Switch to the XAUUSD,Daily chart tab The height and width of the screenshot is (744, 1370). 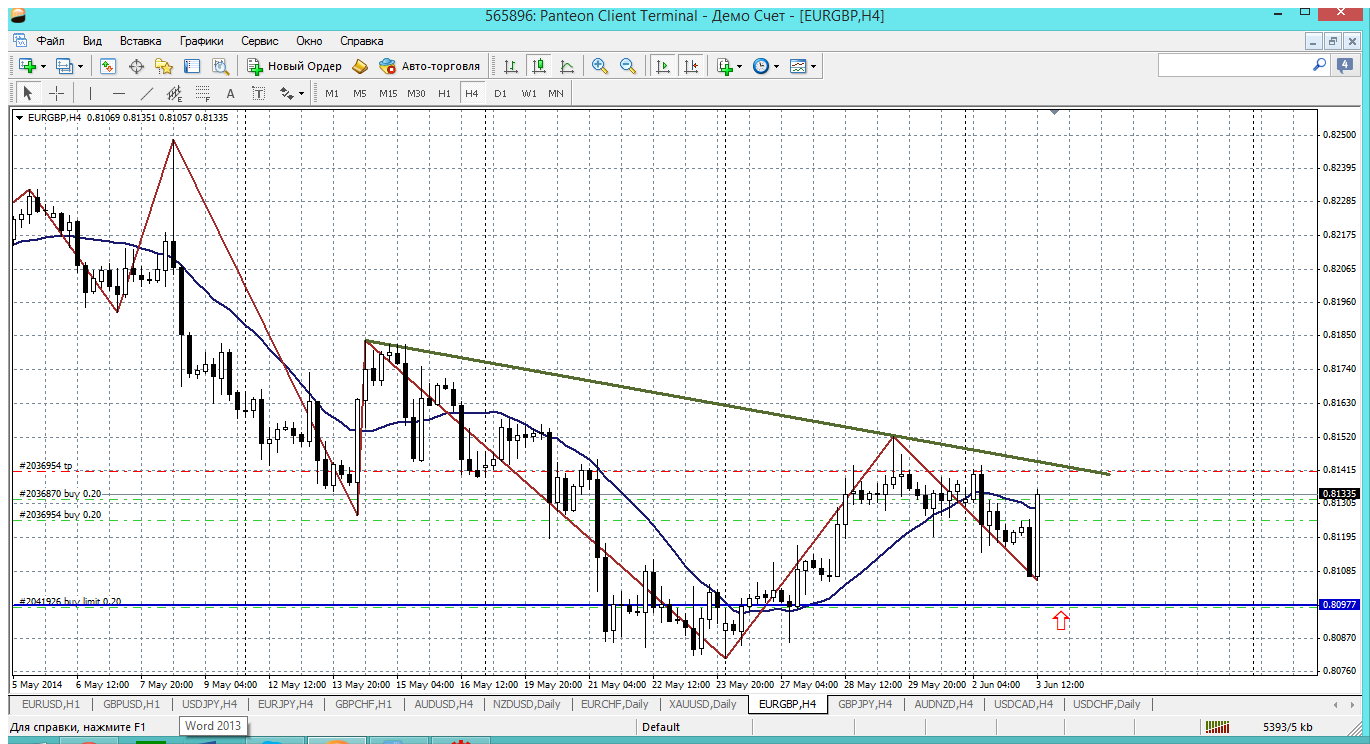703,704
